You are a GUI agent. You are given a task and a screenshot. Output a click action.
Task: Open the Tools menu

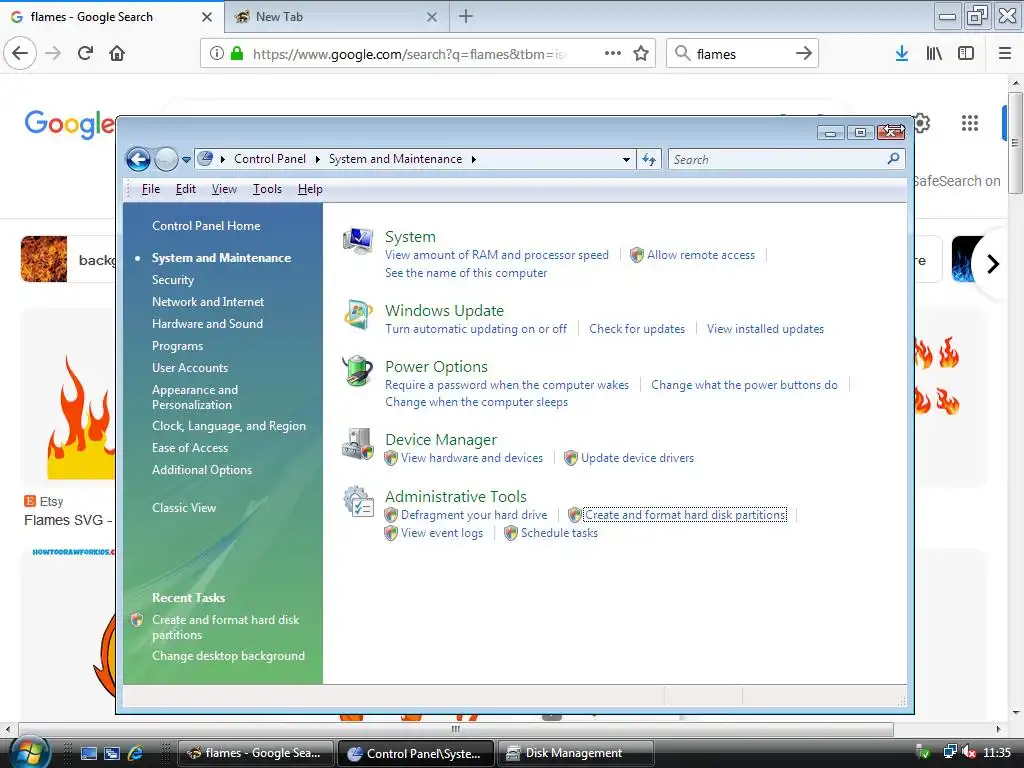coord(267,189)
